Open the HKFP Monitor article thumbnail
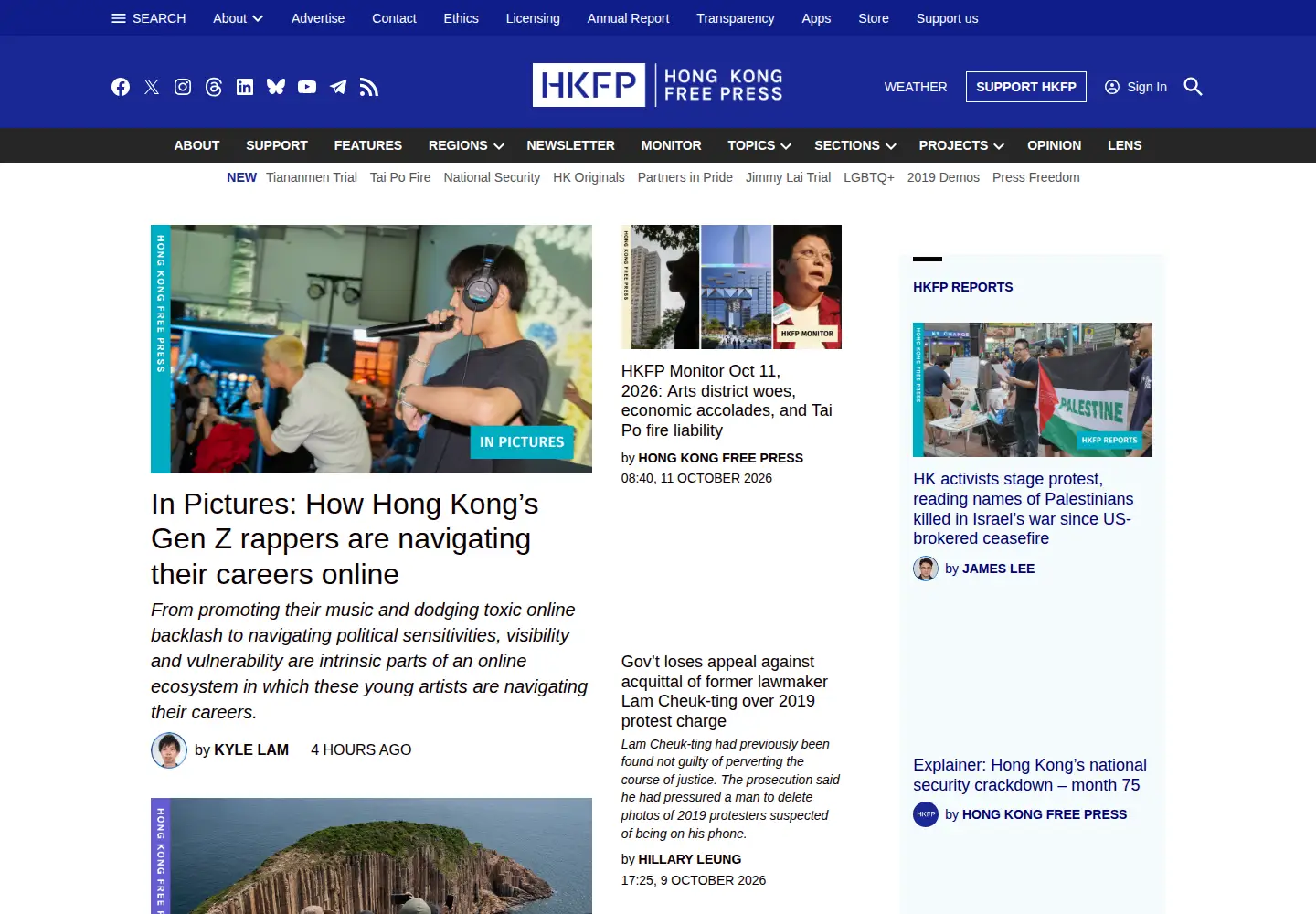 731,287
